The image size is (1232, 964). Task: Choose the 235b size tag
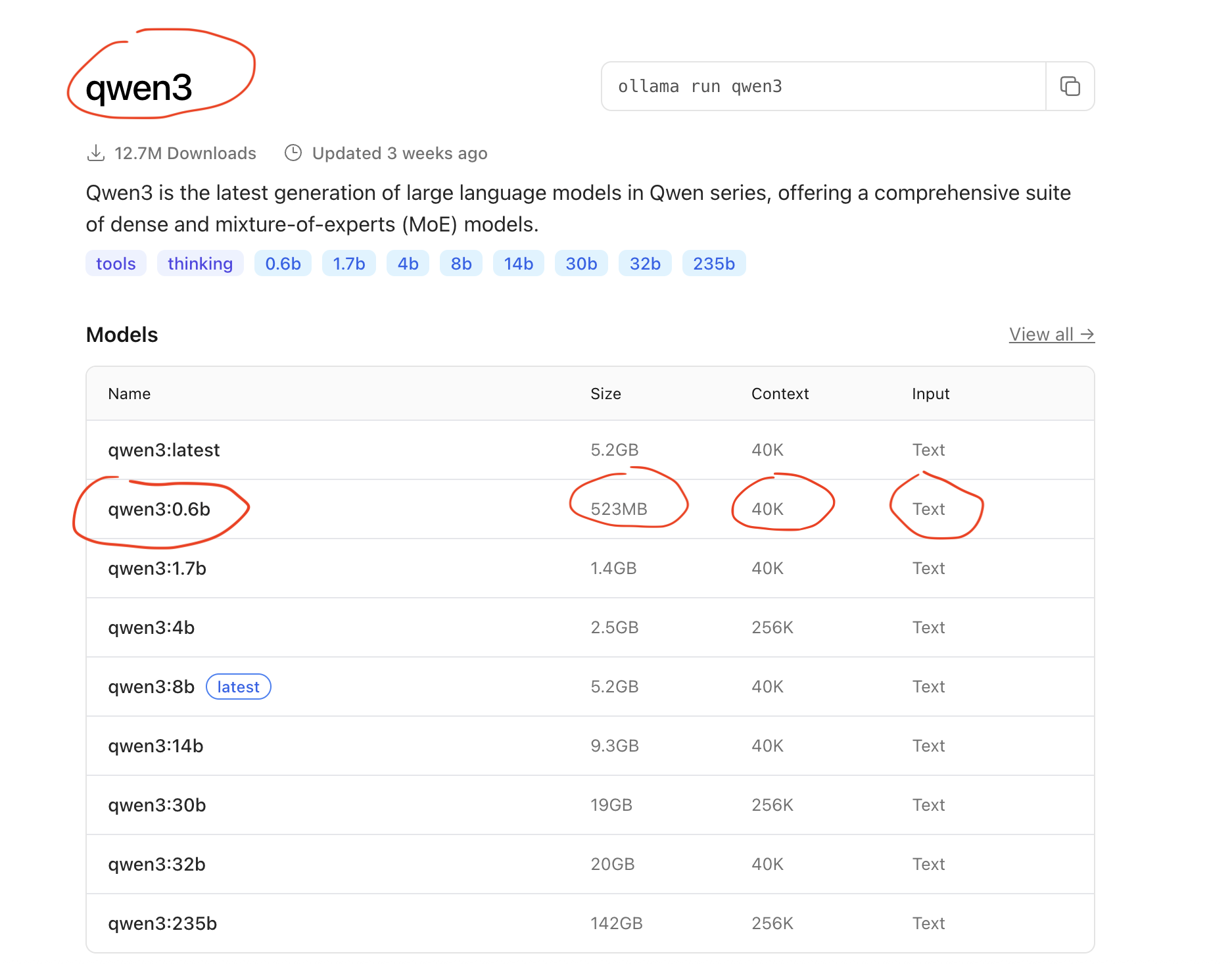[714, 264]
